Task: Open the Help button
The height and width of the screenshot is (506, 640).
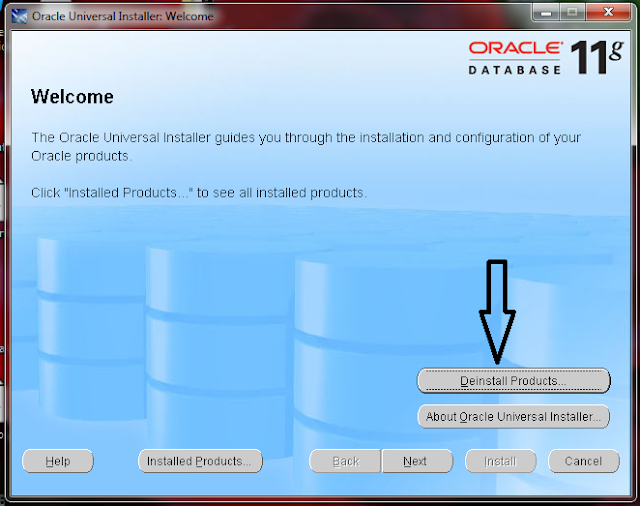Action: (x=58, y=461)
